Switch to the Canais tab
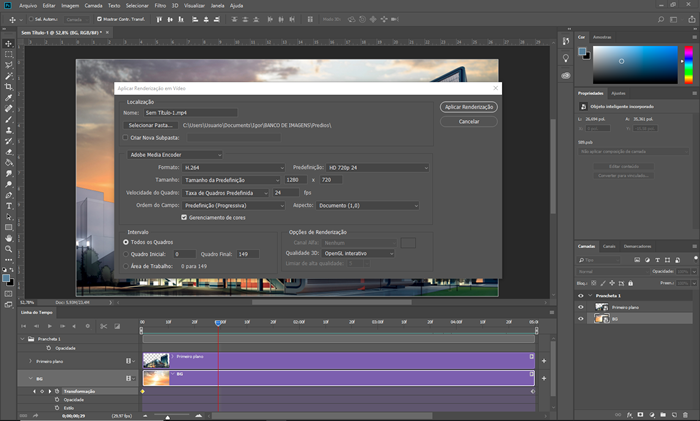The width and height of the screenshot is (700, 421). click(x=609, y=246)
